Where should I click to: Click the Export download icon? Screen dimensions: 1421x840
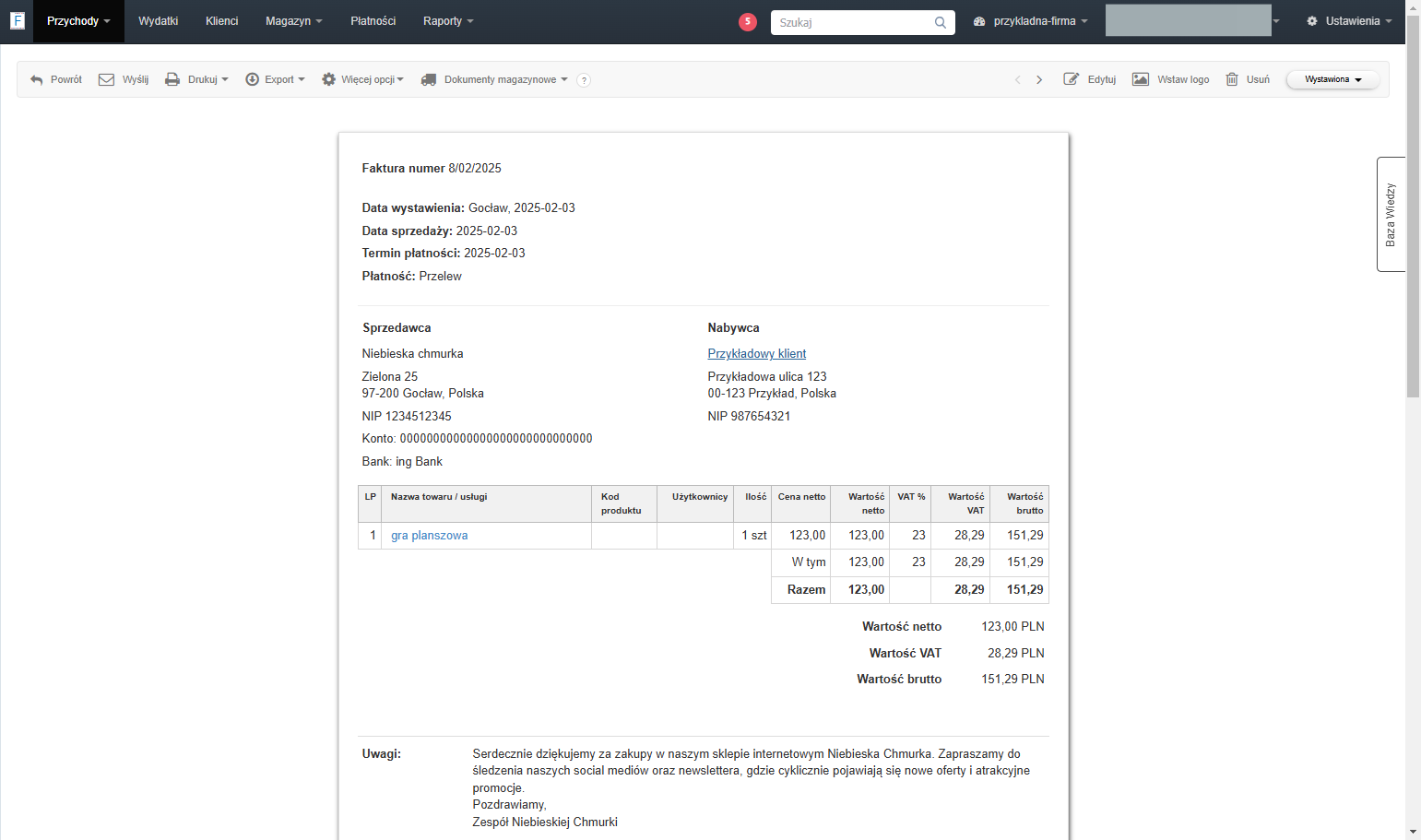pyautogui.click(x=252, y=79)
